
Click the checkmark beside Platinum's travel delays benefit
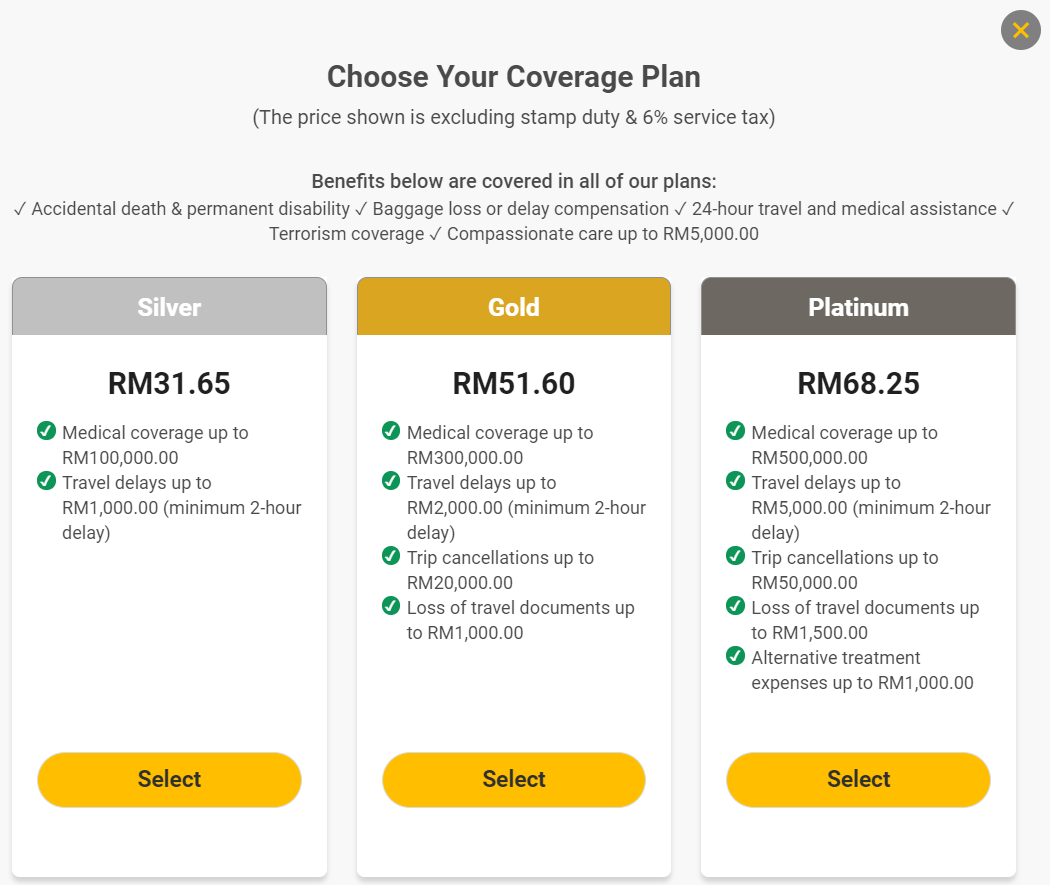click(736, 482)
